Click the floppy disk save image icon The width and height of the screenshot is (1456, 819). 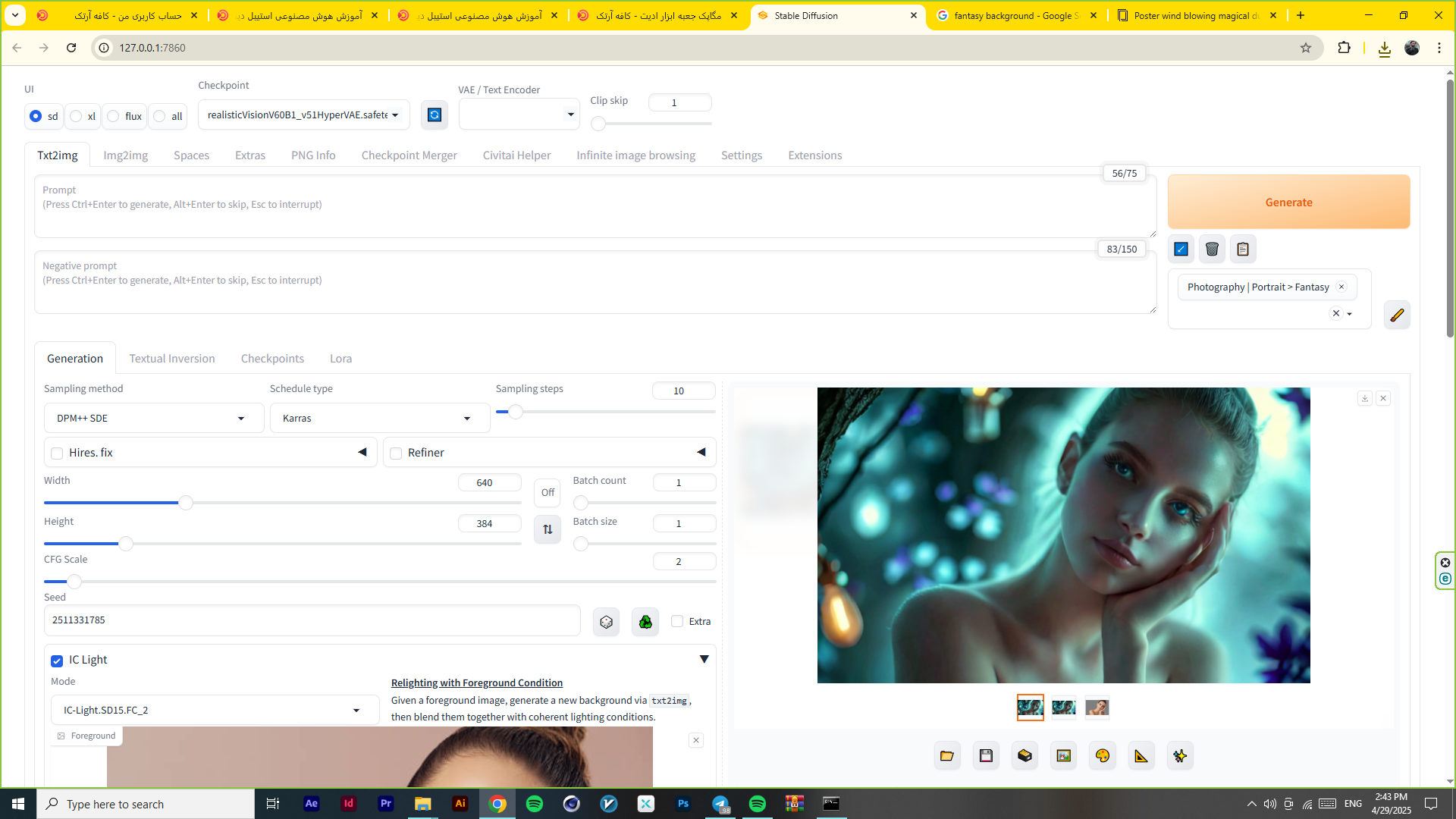(986, 755)
